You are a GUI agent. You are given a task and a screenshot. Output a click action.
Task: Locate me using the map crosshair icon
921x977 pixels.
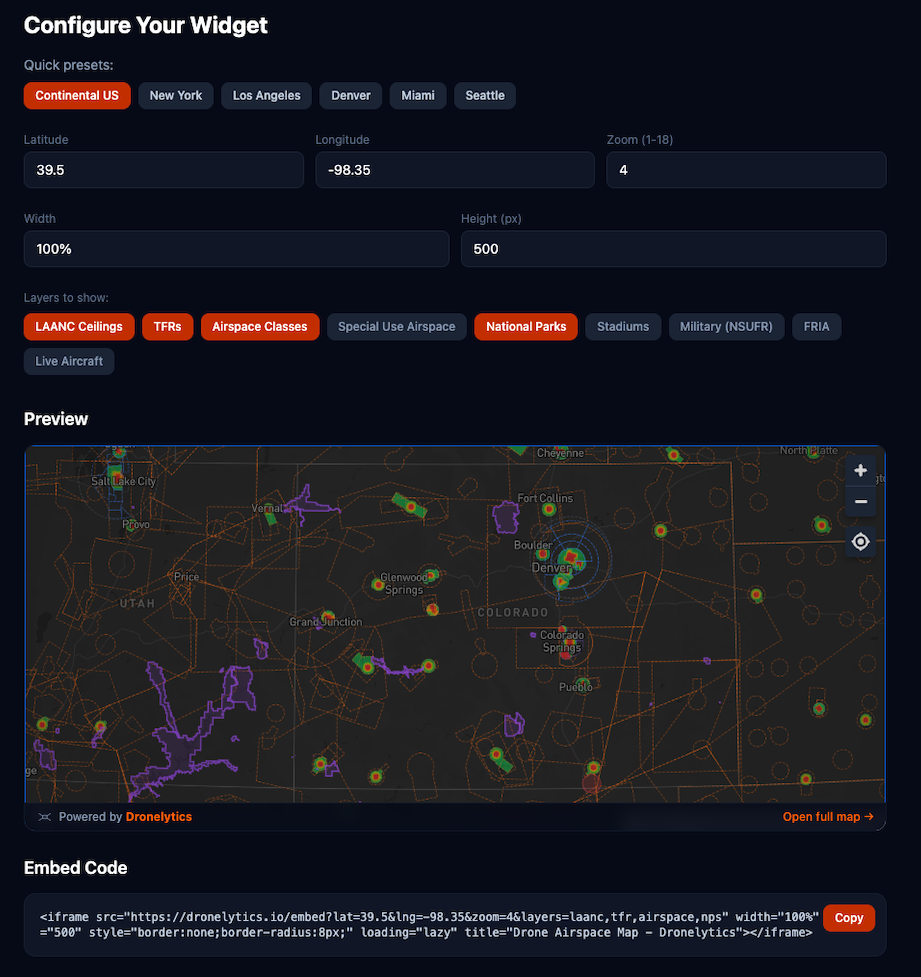point(861,541)
